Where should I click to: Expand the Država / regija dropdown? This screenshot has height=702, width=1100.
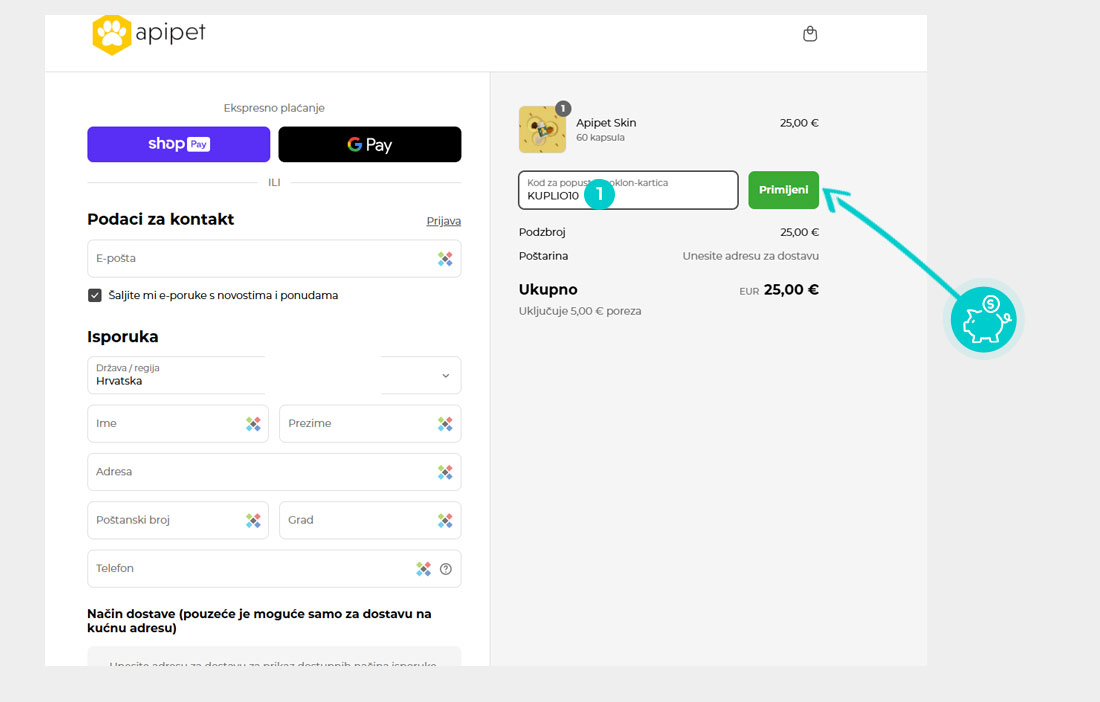click(x=274, y=375)
